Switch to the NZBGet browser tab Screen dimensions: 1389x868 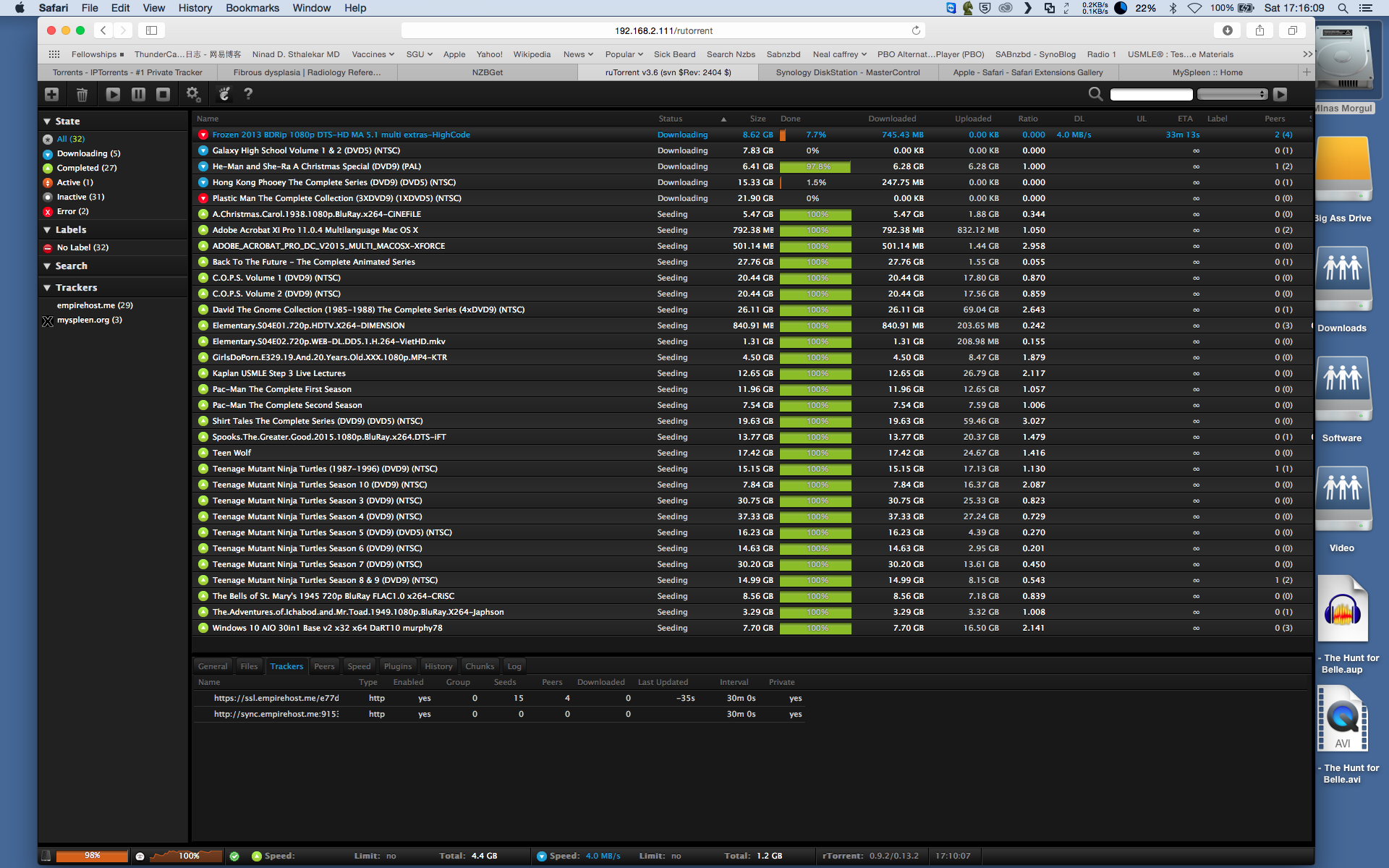click(488, 72)
